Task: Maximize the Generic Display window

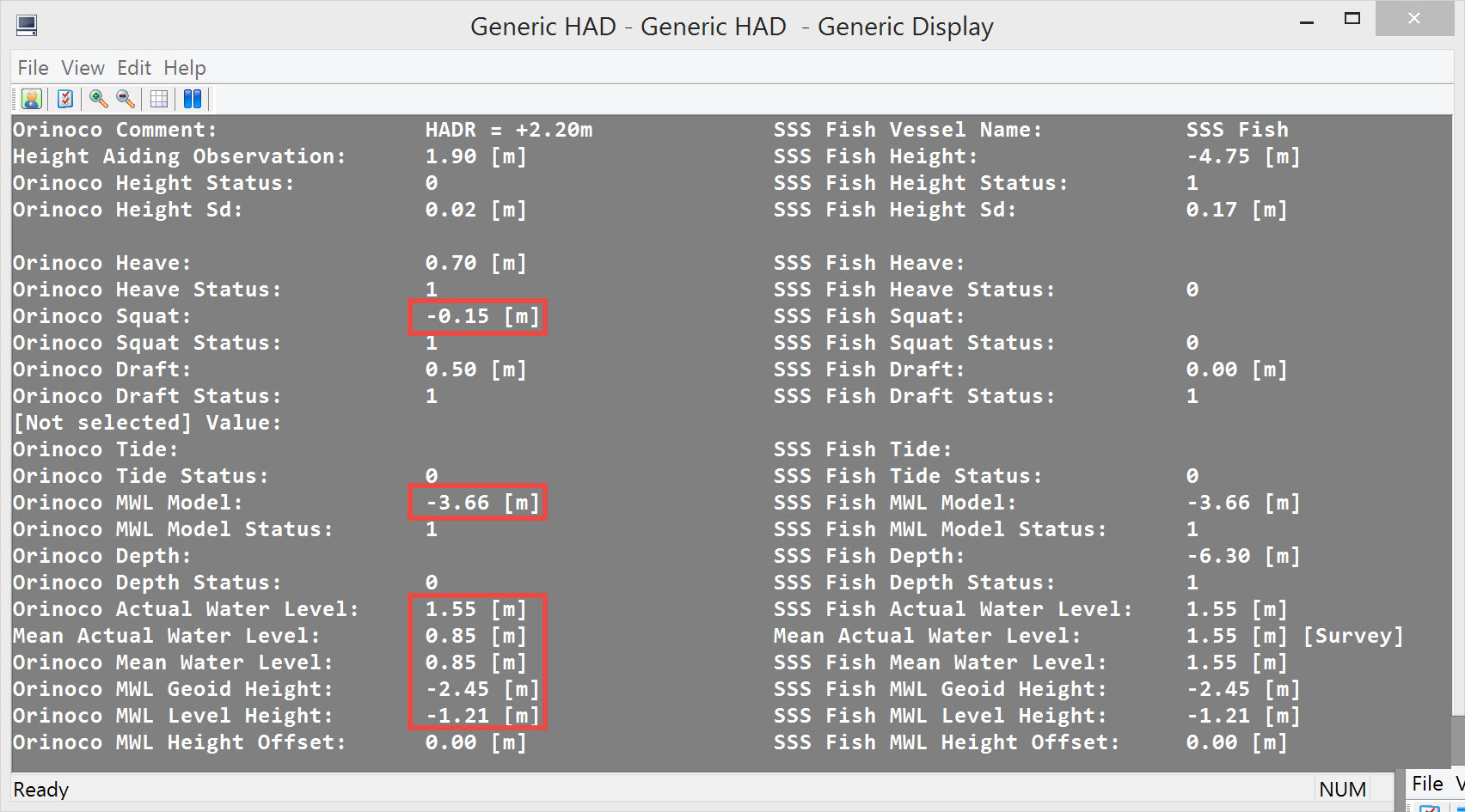Action: 1352,19
